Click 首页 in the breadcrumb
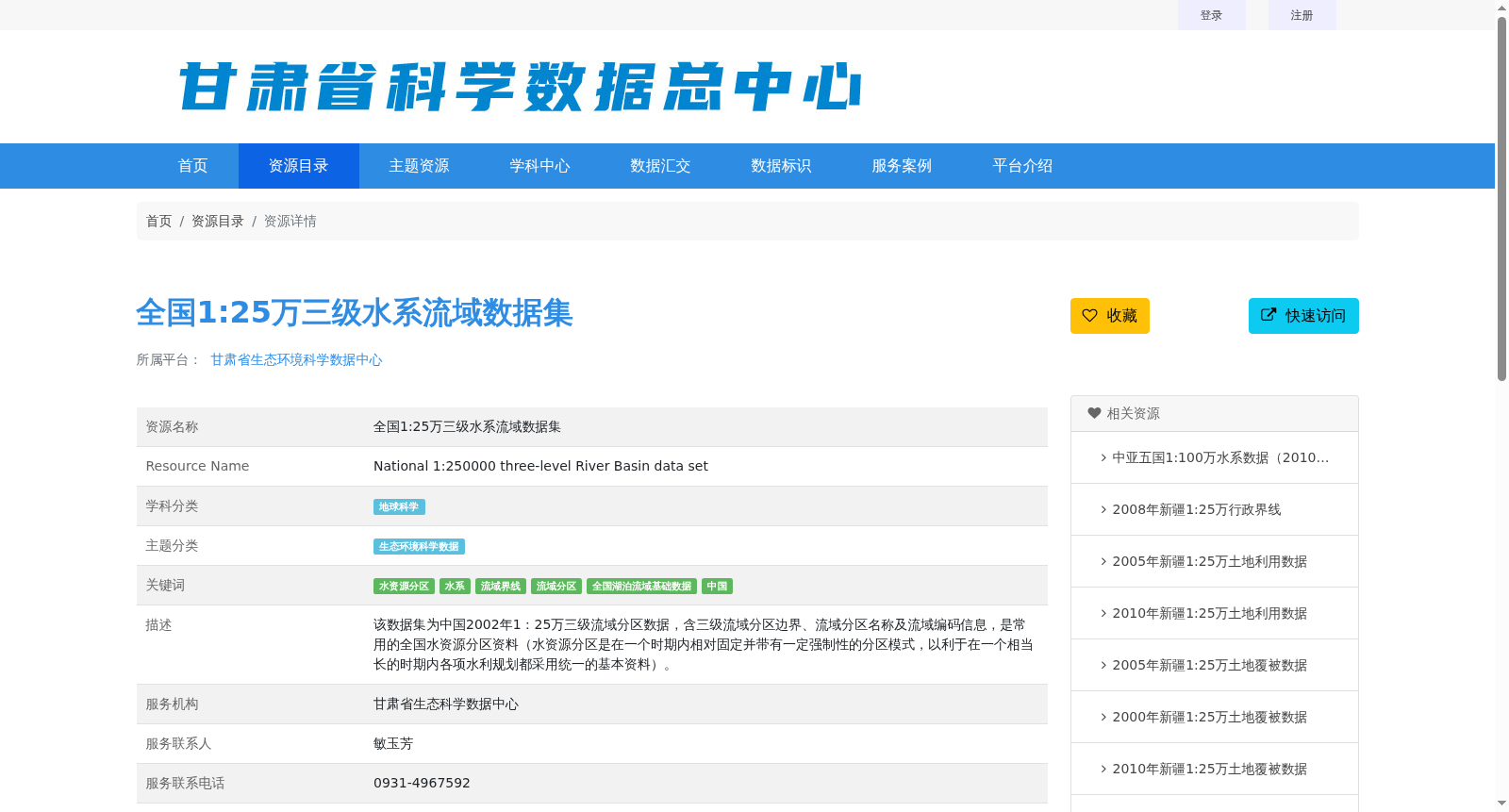 point(158,222)
